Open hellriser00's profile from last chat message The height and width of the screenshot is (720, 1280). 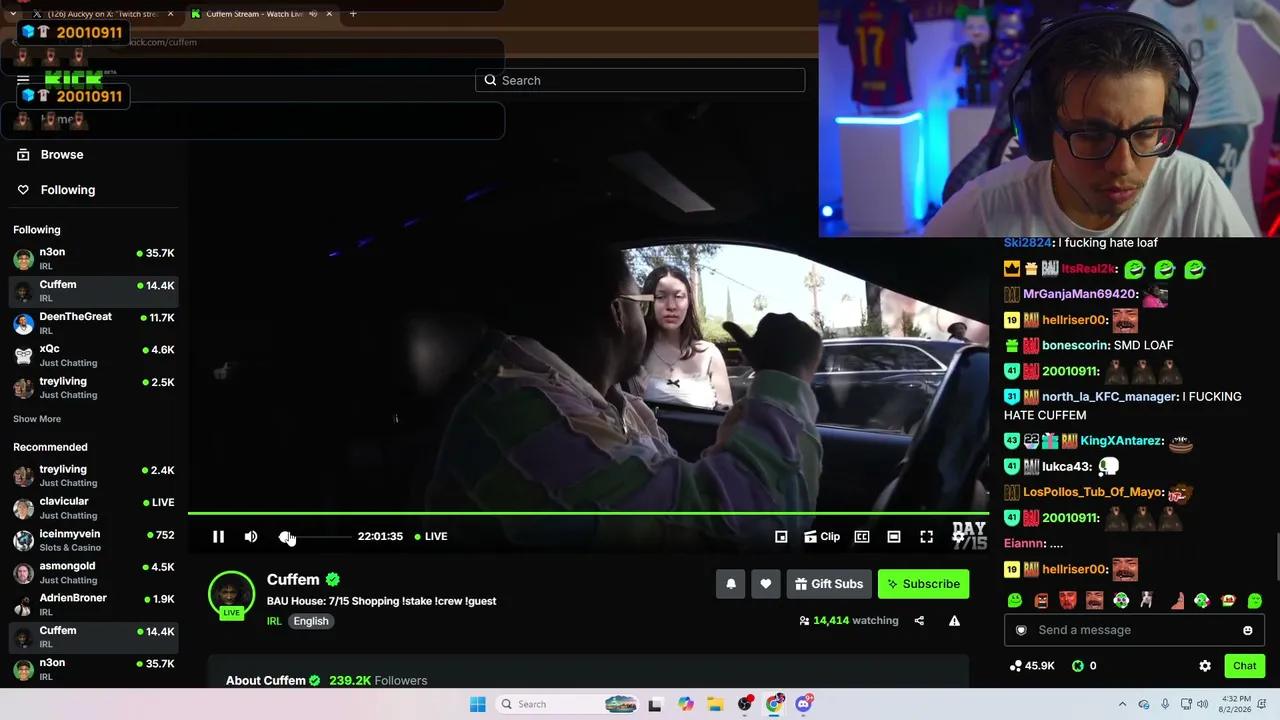pos(1075,569)
